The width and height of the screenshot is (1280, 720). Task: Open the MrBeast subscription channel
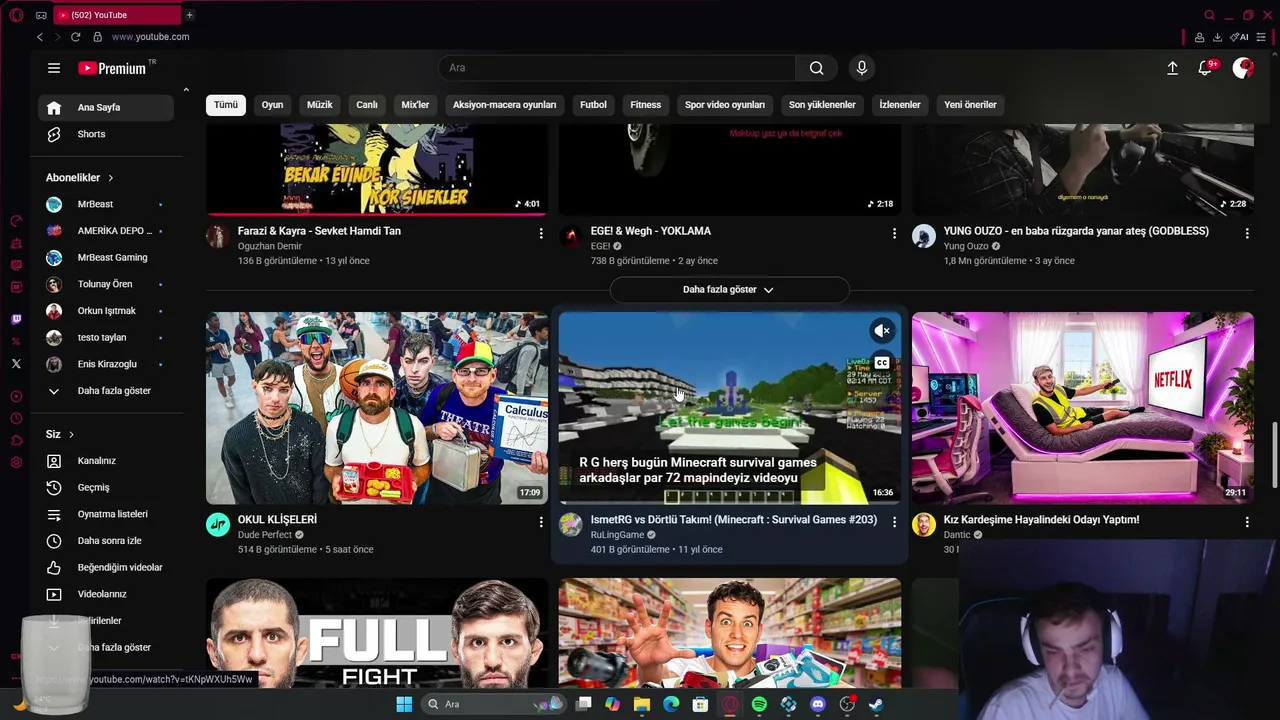point(106,204)
